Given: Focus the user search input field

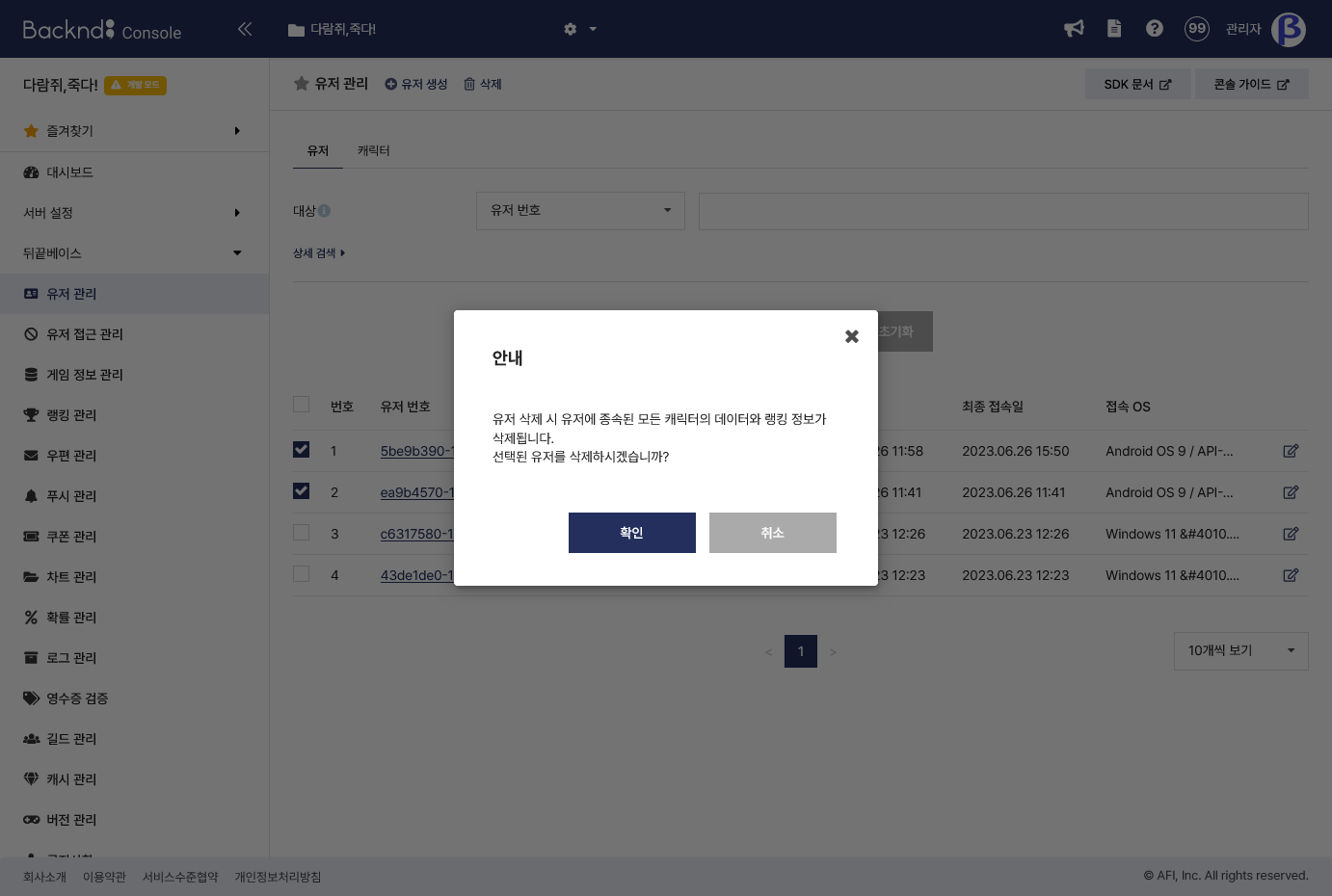Looking at the screenshot, I should click(1003, 211).
